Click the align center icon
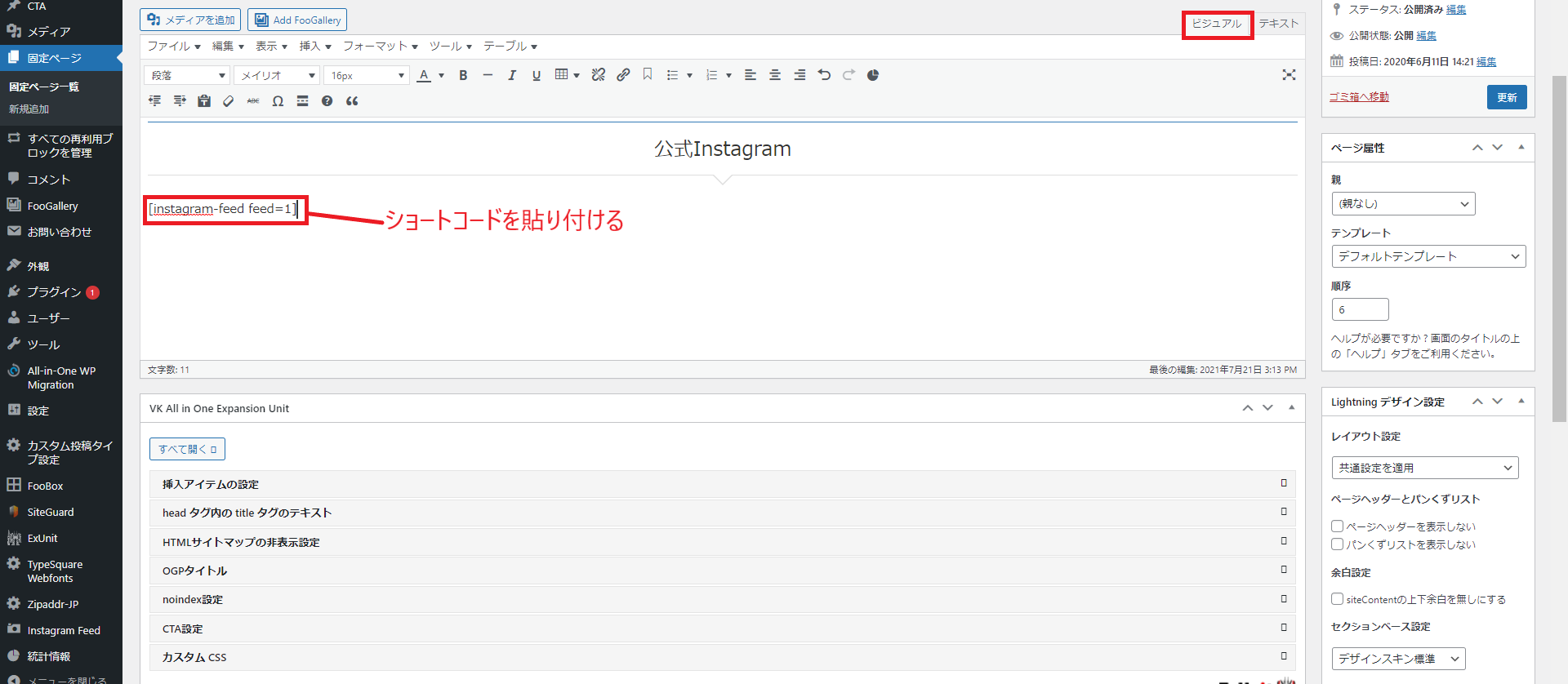The height and width of the screenshot is (684, 1568). 775,75
